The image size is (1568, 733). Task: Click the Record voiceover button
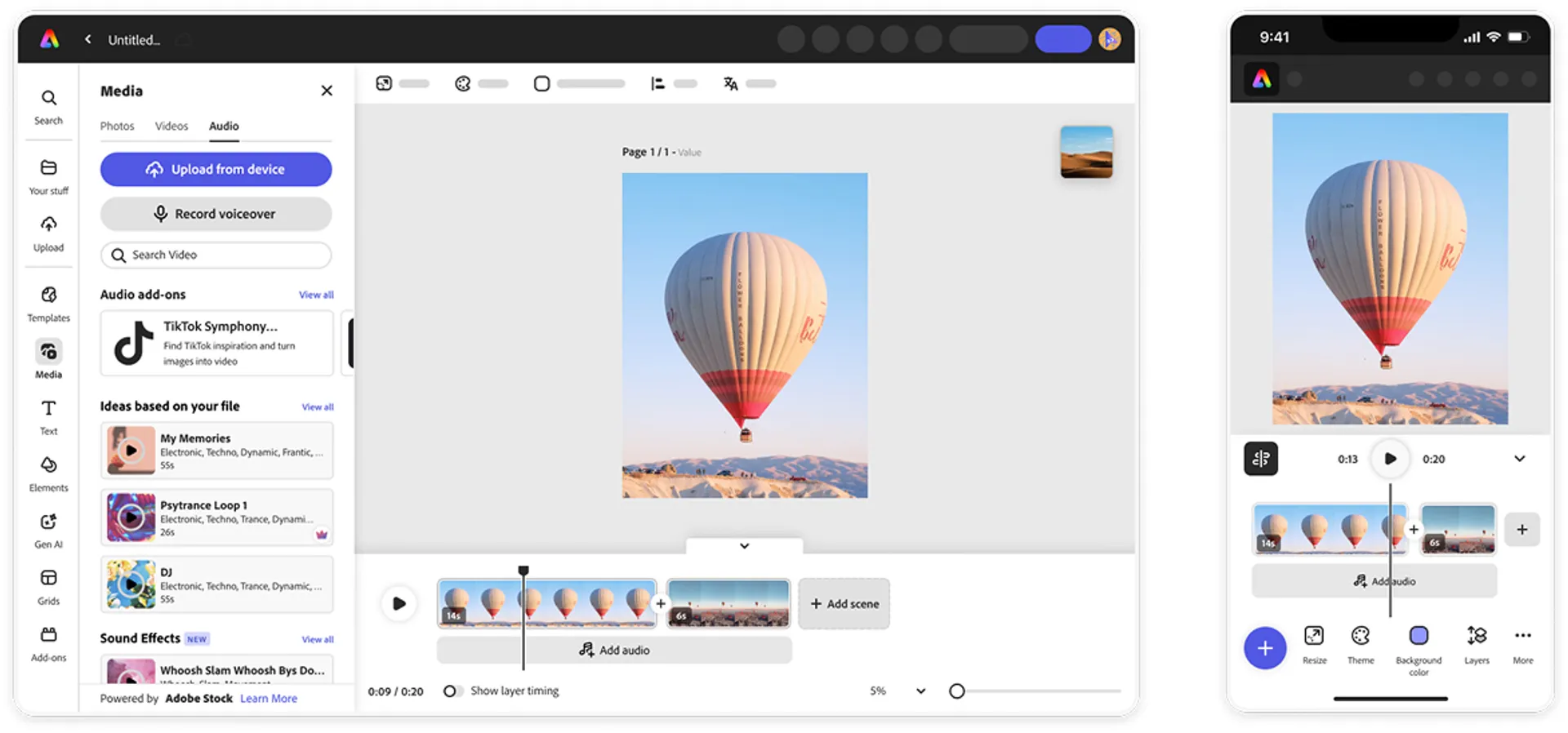[x=216, y=214]
